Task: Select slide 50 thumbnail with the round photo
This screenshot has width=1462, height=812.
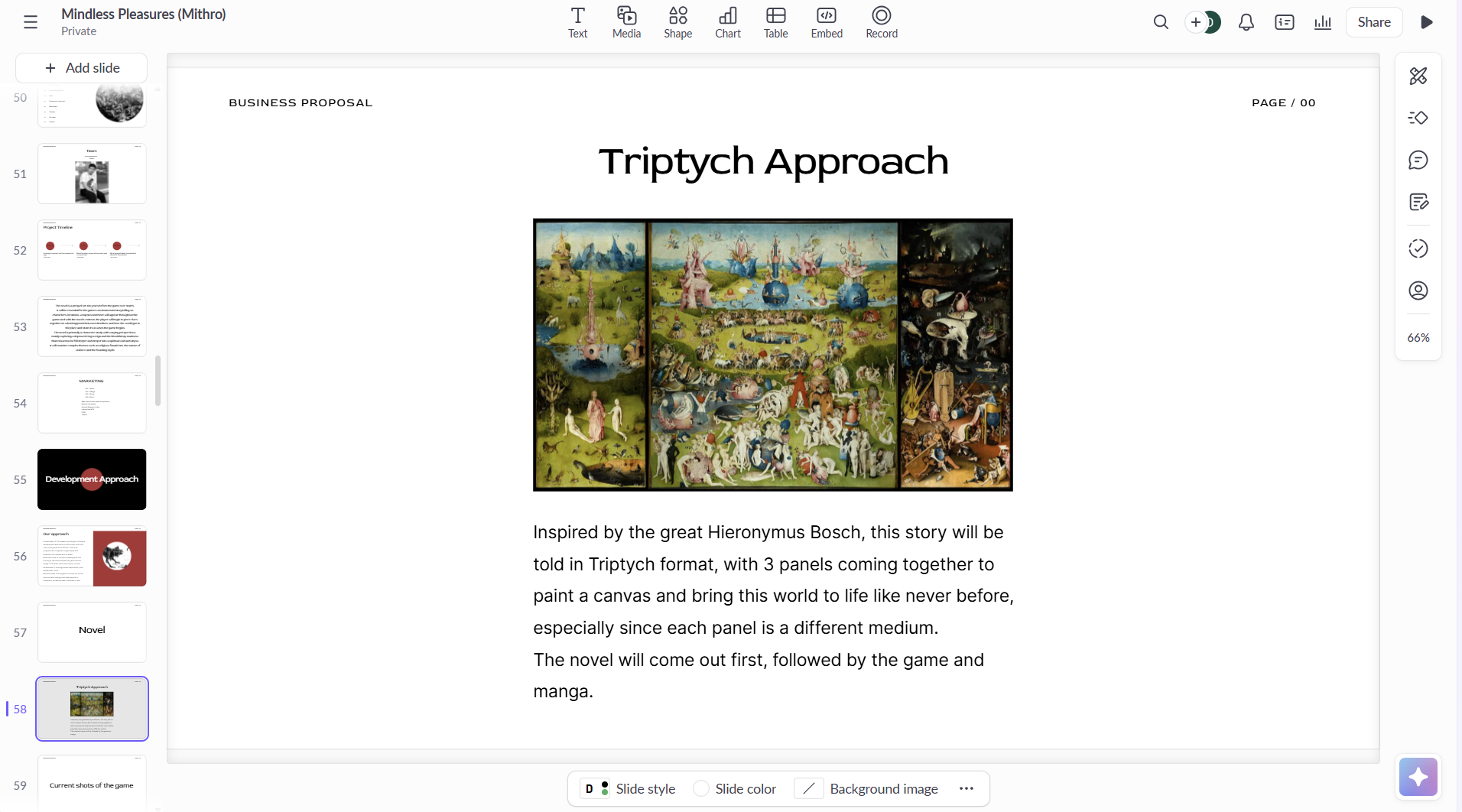Action: click(92, 106)
